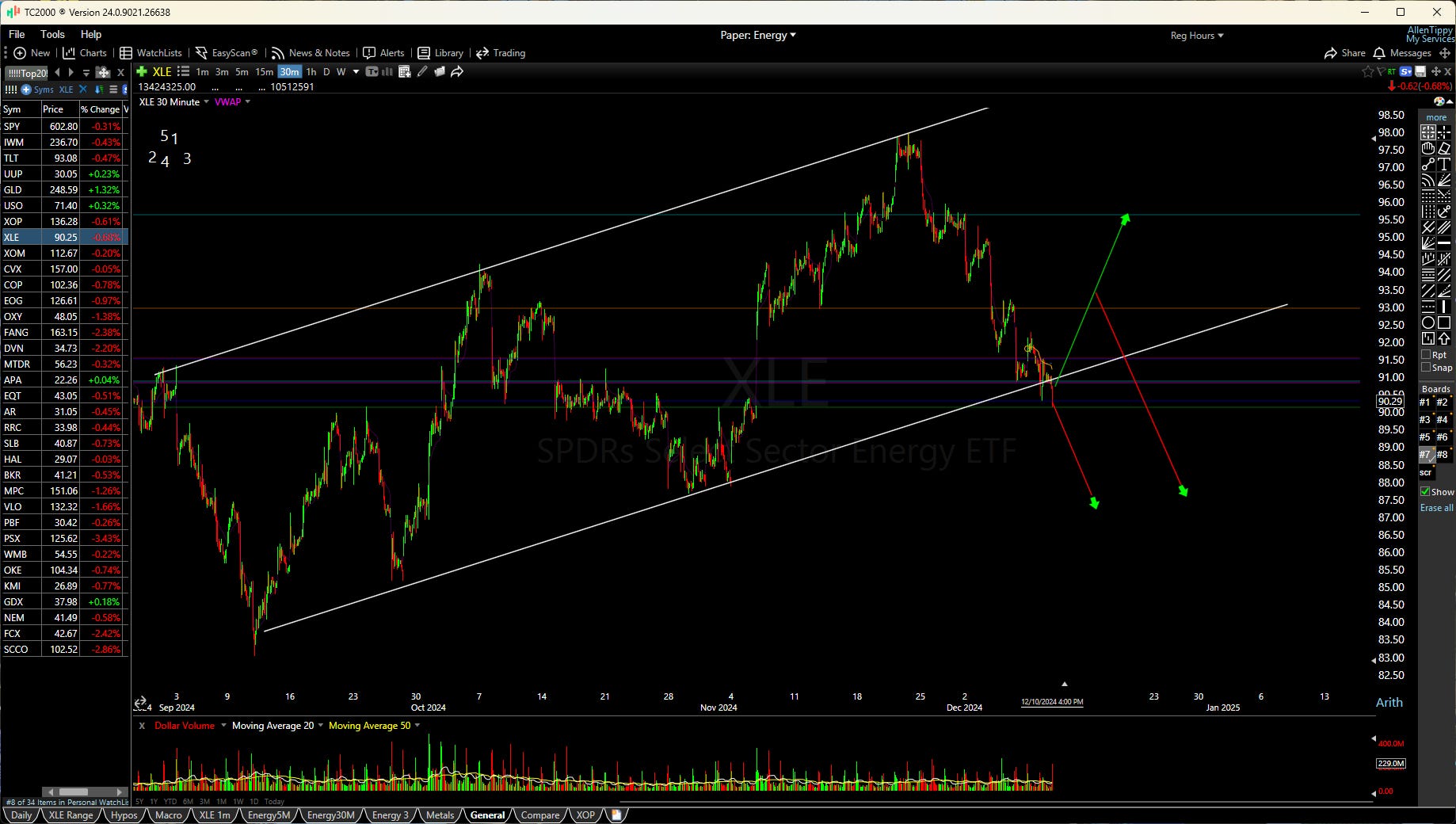This screenshot has height=824, width=1456.
Task: Click the blue plus add symbol icon
Action: (x=26, y=90)
